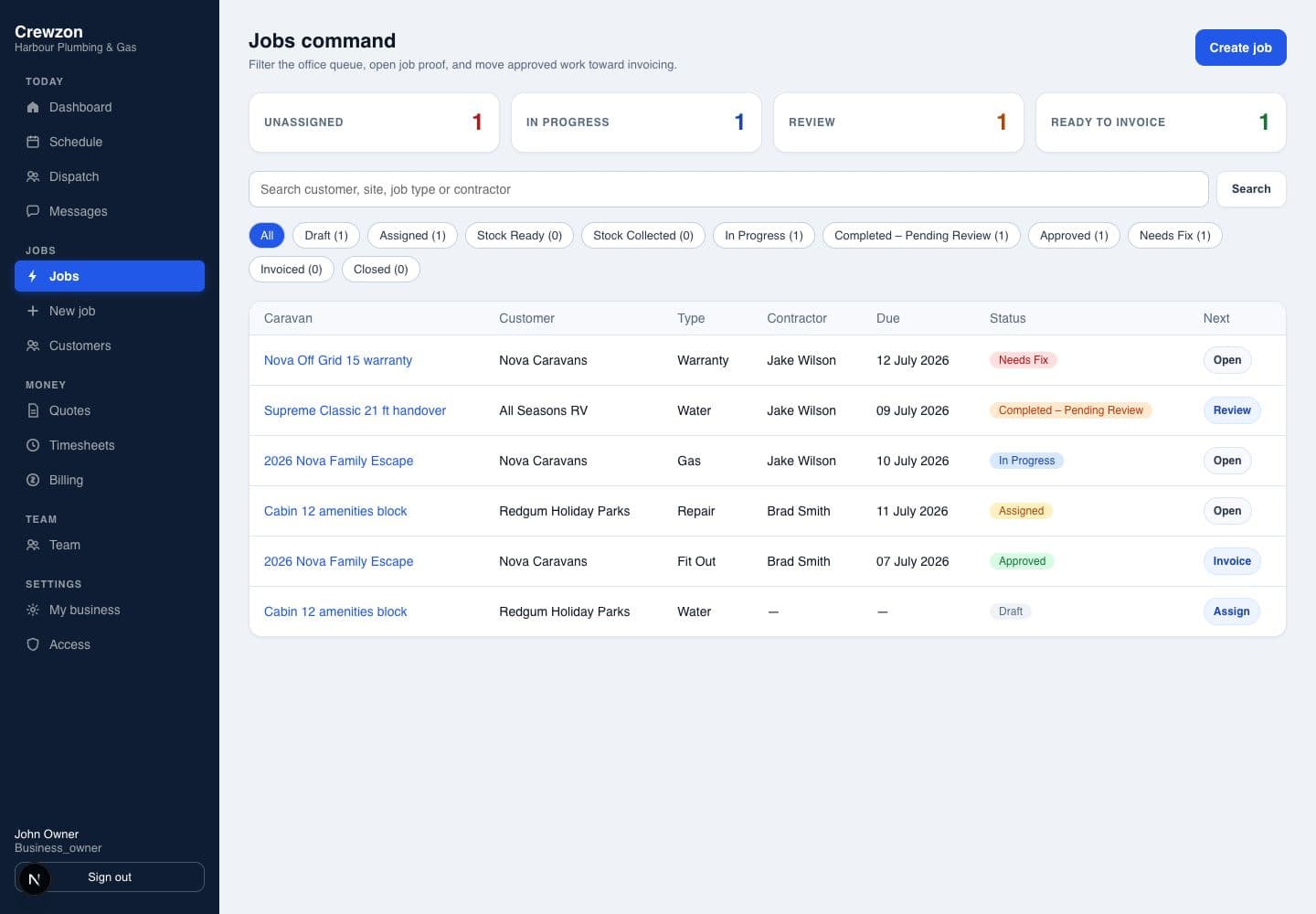Select Closed (0) filter chip
1316x914 pixels.
[x=381, y=270]
